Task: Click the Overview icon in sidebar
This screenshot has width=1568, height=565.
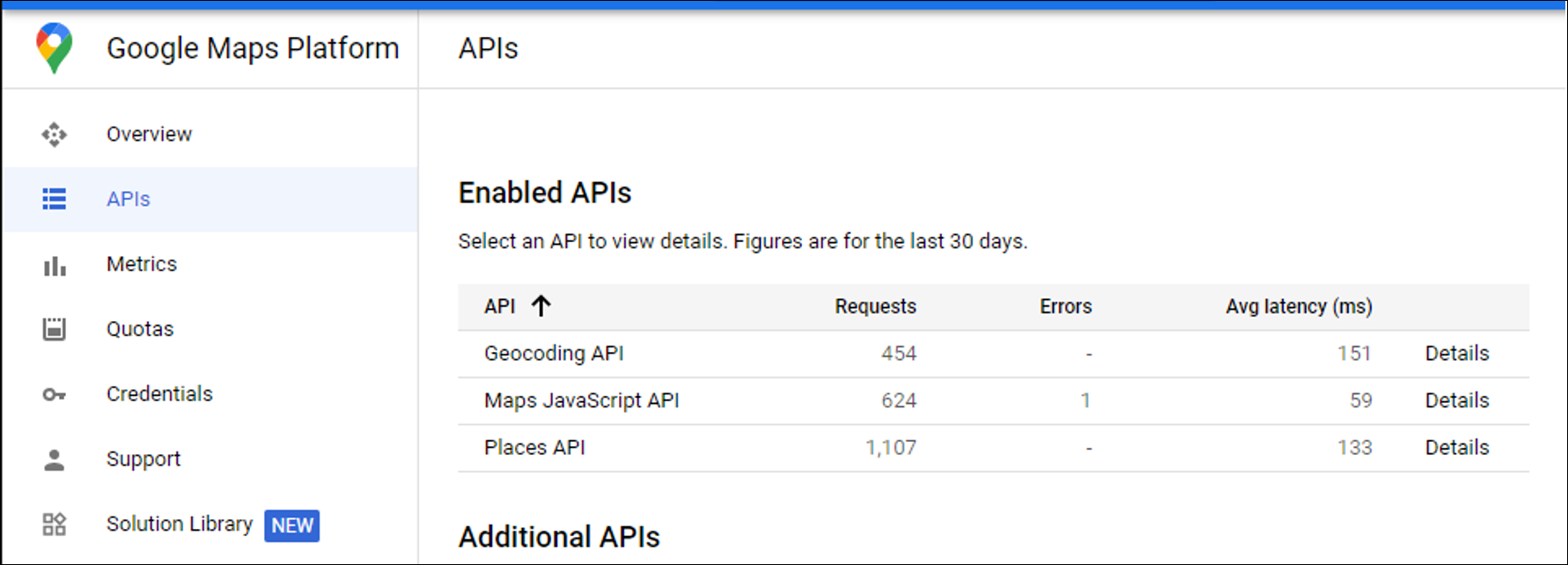Action: tap(54, 135)
